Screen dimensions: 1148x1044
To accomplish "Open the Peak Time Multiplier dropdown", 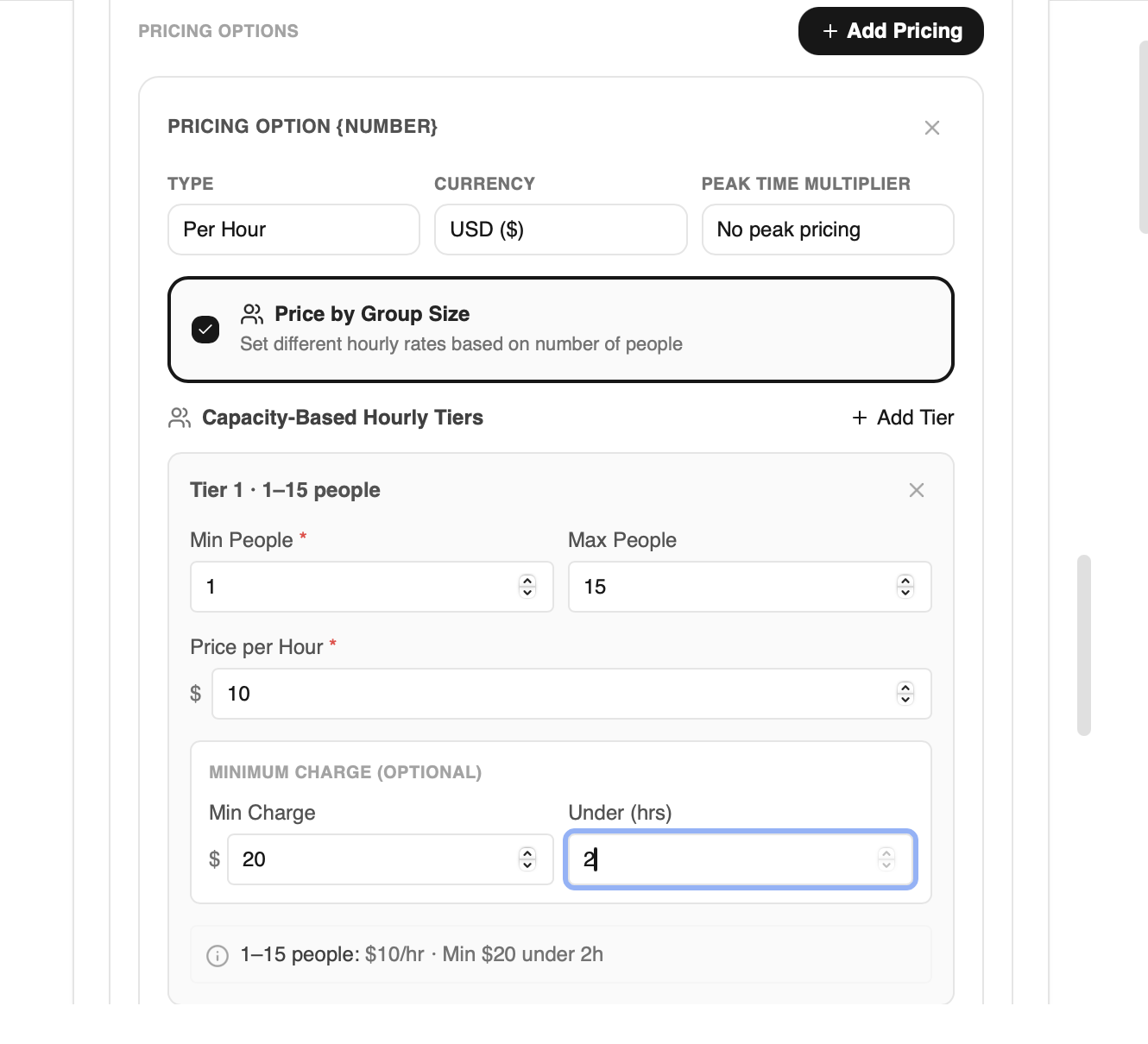I will [x=828, y=230].
